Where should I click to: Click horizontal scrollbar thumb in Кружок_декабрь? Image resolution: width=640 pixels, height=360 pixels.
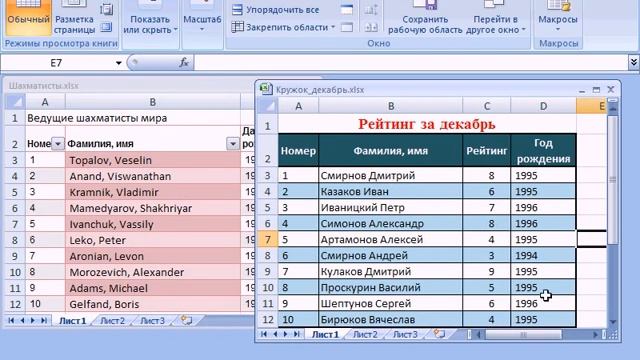pos(523,335)
